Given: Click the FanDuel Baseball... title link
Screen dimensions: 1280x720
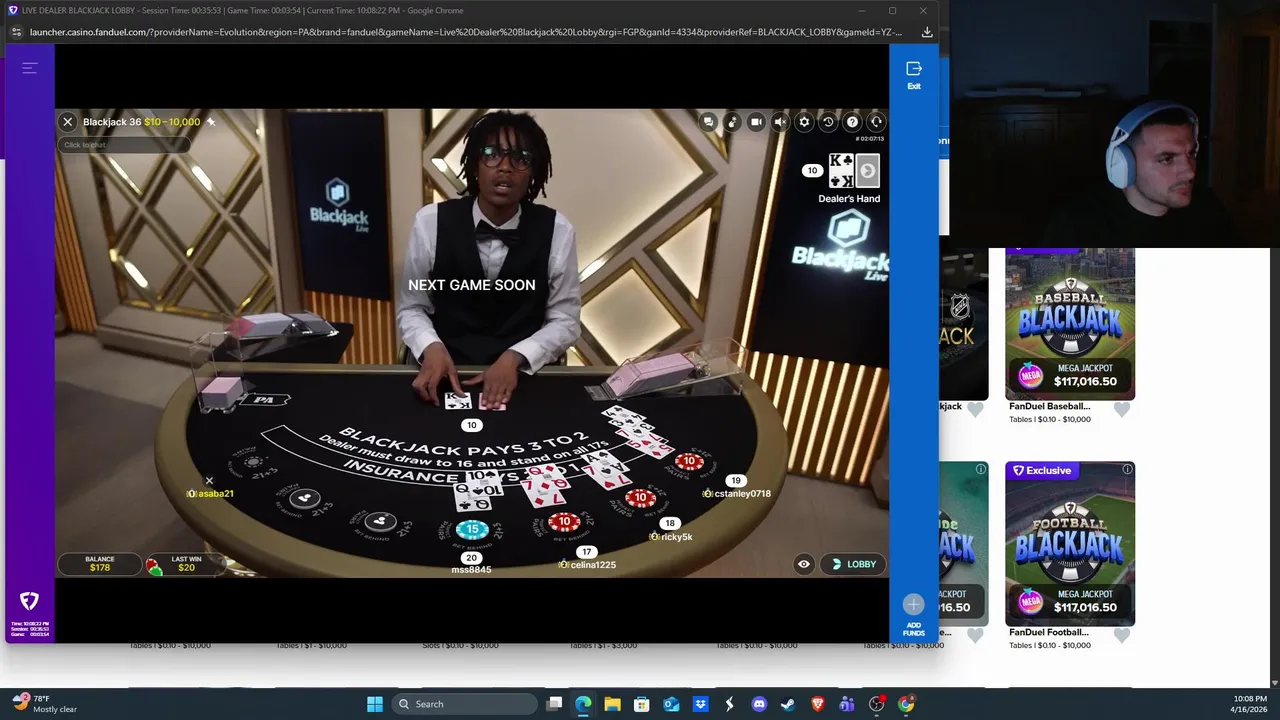Looking at the screenshot, I should (x=1050, y=406).
